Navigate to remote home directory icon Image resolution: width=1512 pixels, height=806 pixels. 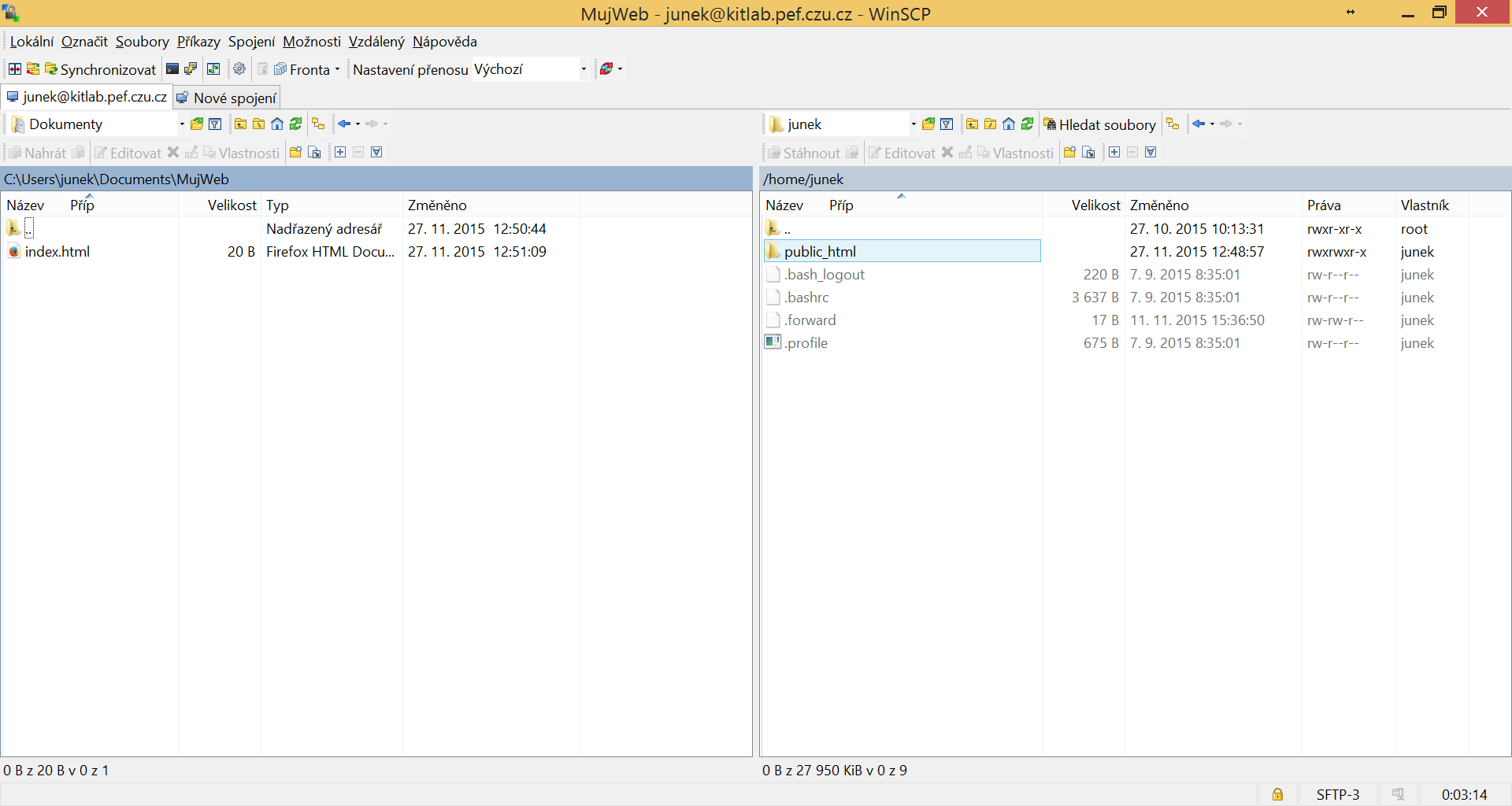[x=1008, y=124]
